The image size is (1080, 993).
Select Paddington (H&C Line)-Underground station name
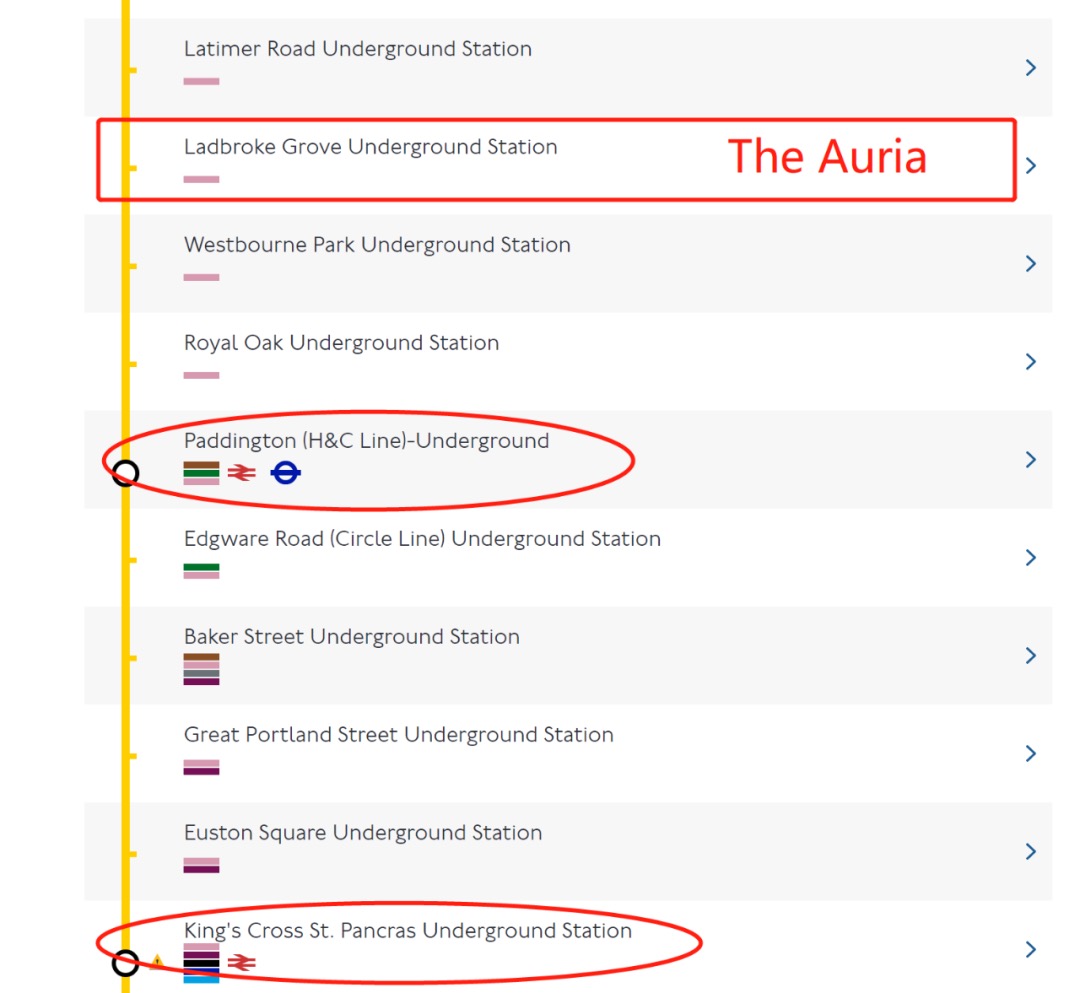(366, 441)
